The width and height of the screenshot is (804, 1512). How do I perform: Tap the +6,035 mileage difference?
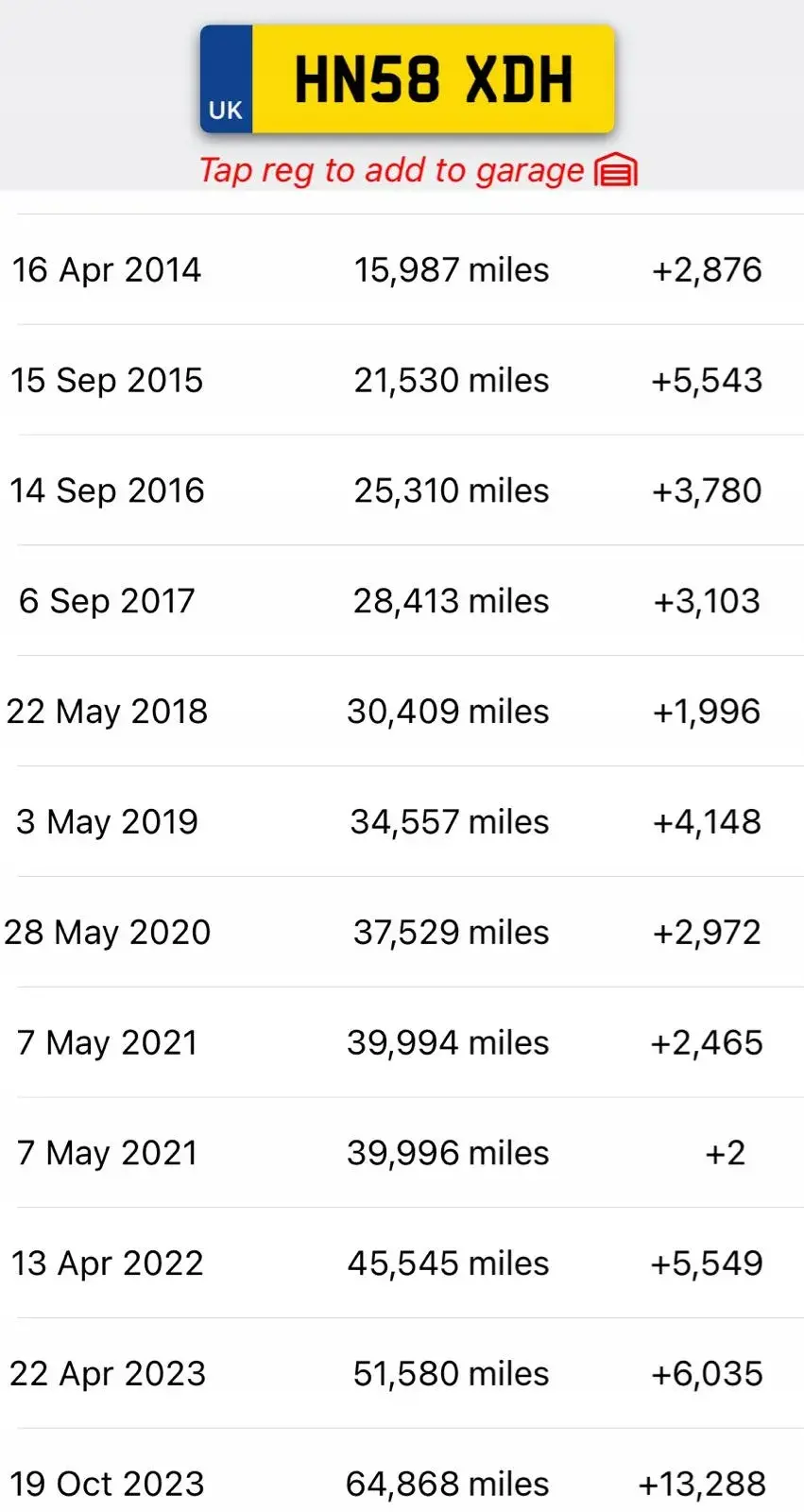pyautogui.click(x=707, y=1374)
